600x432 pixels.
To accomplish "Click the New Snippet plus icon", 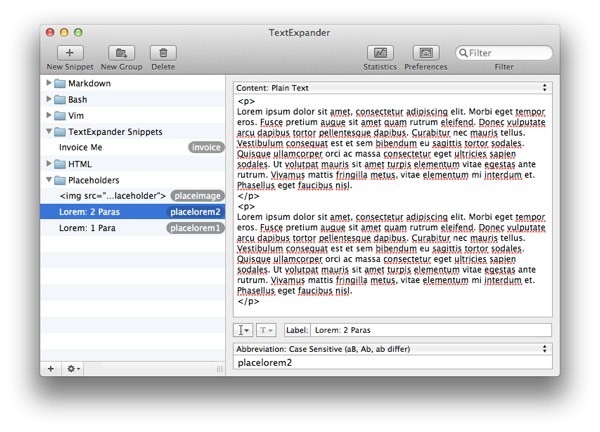I will 70,53.
